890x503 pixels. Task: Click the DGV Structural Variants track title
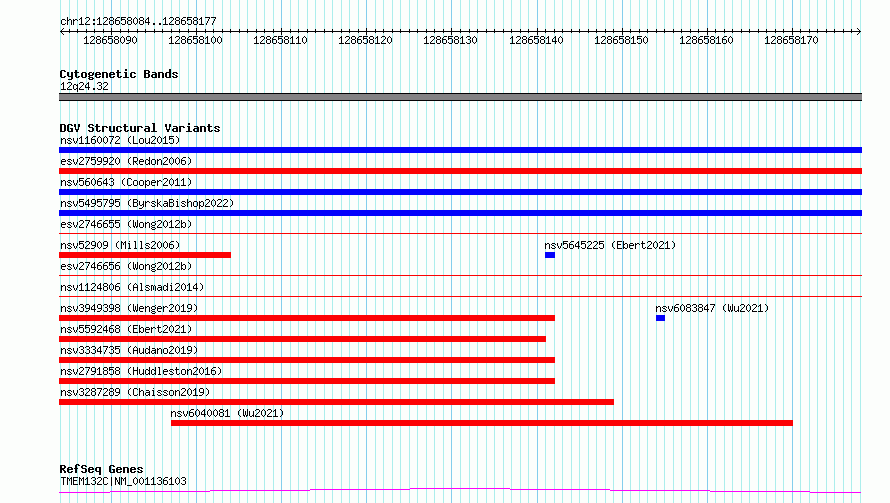(x=140, y=128)
